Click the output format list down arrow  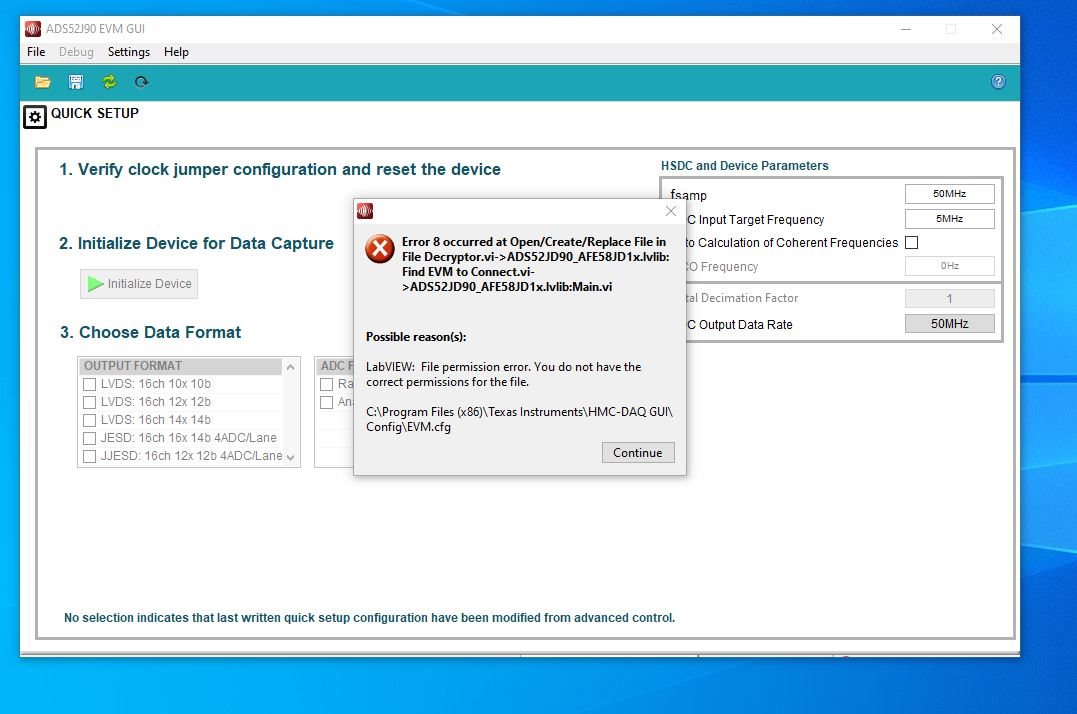[x=291, y=457]
